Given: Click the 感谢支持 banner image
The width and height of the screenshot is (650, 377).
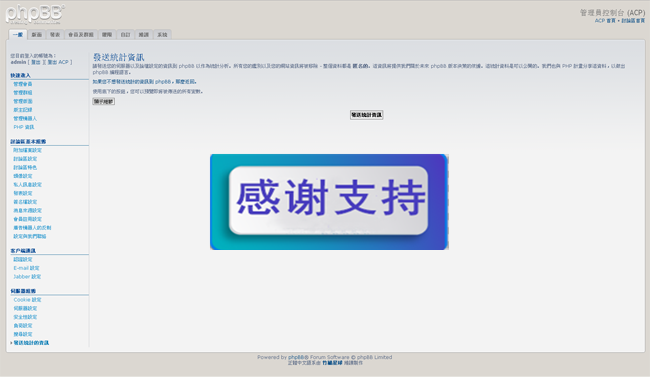Looking at the screenshot, I should (x=329, y=202).
